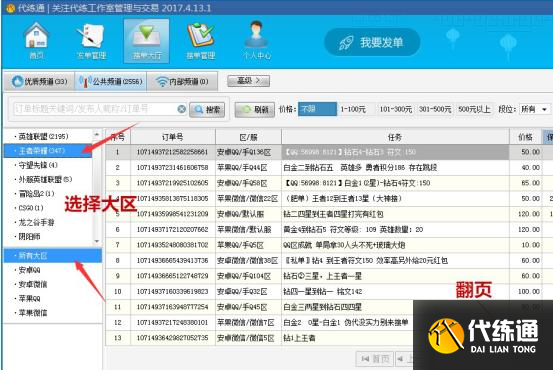Click the 搜索 magnifier button

click(207, 110)
